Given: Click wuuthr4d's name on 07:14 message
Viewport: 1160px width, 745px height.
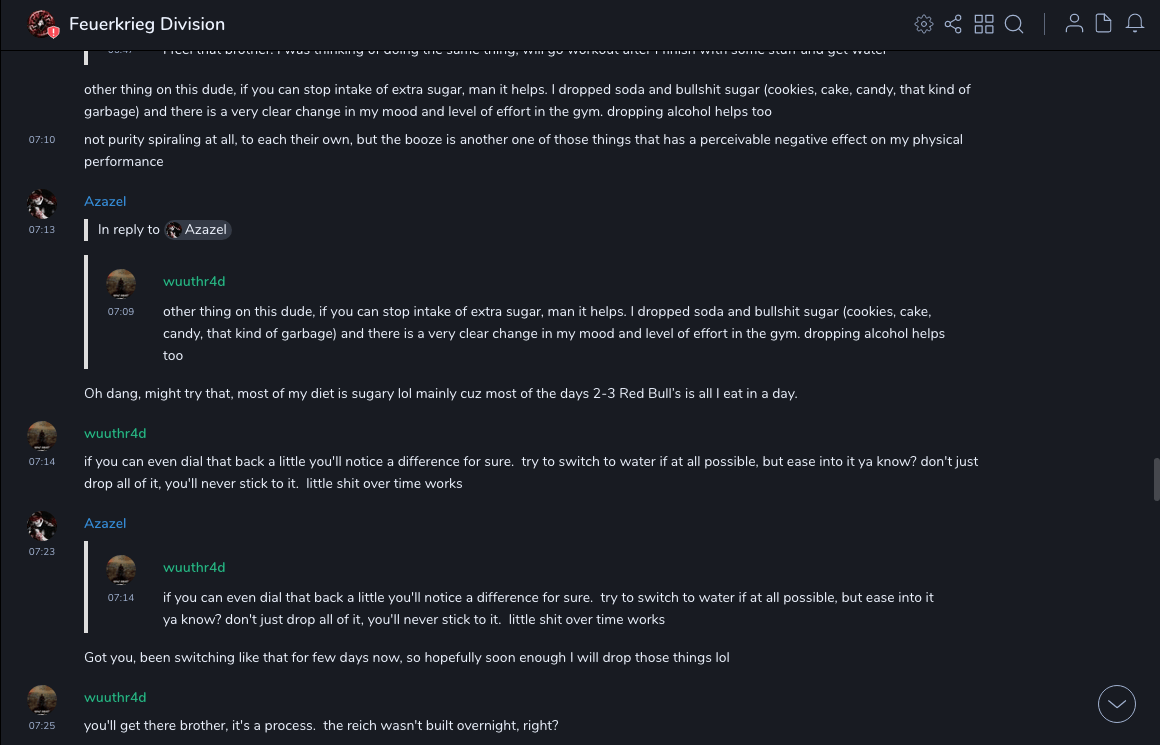Looking at the screenshot, I should 115,434.
